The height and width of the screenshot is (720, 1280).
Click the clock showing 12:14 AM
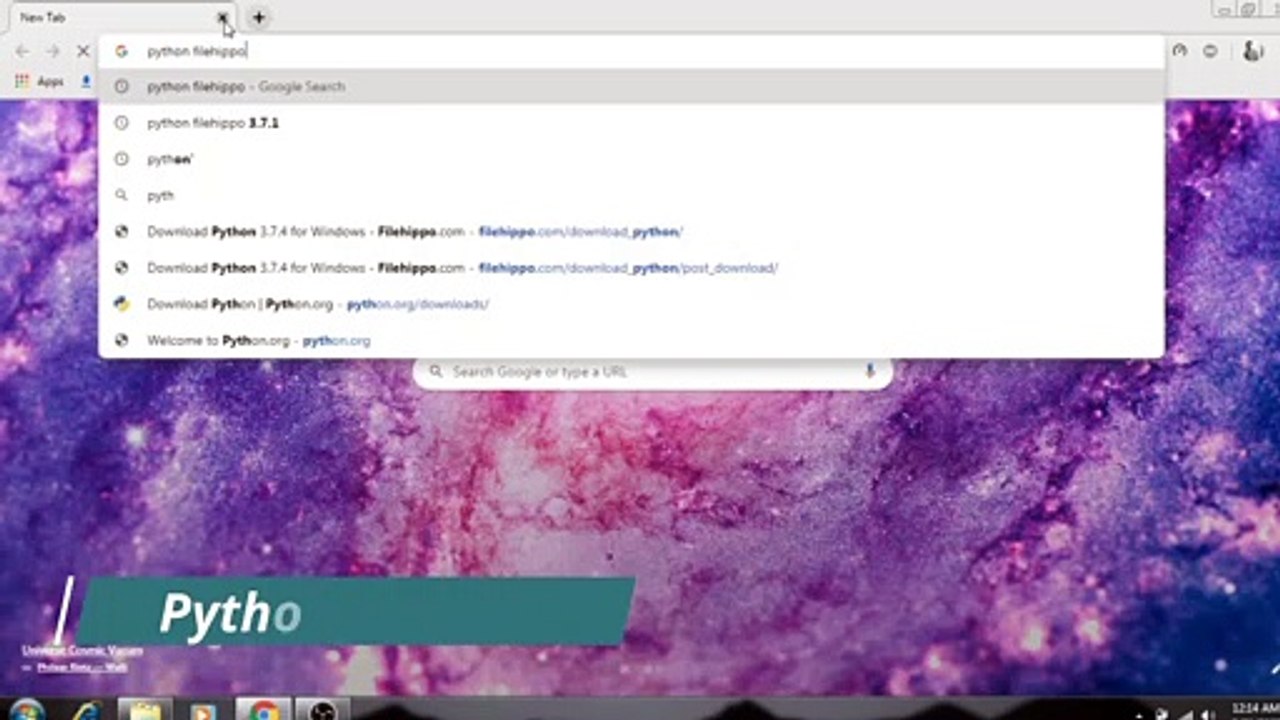coord(1254,709)
